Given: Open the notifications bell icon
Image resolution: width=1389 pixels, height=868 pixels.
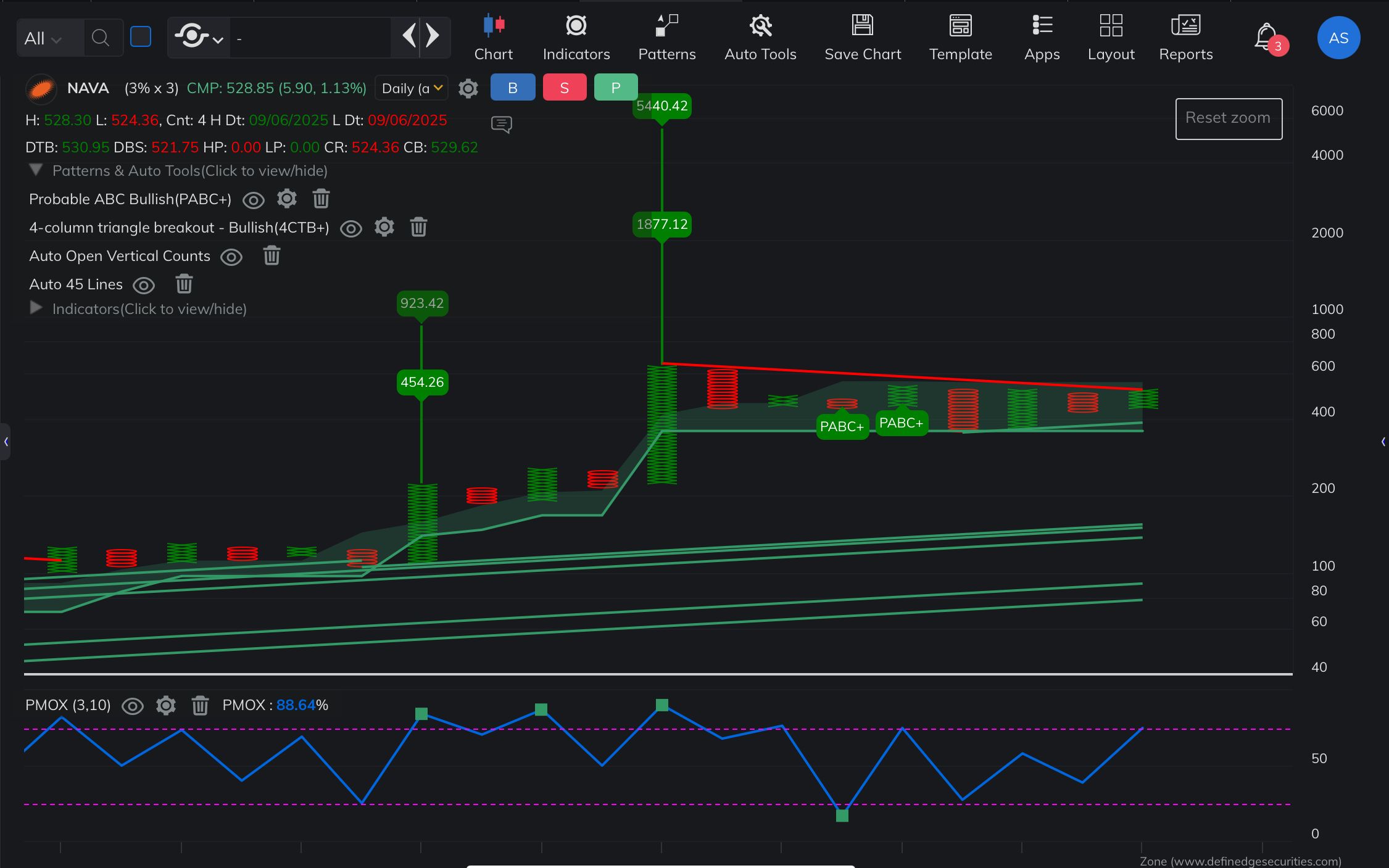Looking at the screenshot, I should coord(1266,37).
